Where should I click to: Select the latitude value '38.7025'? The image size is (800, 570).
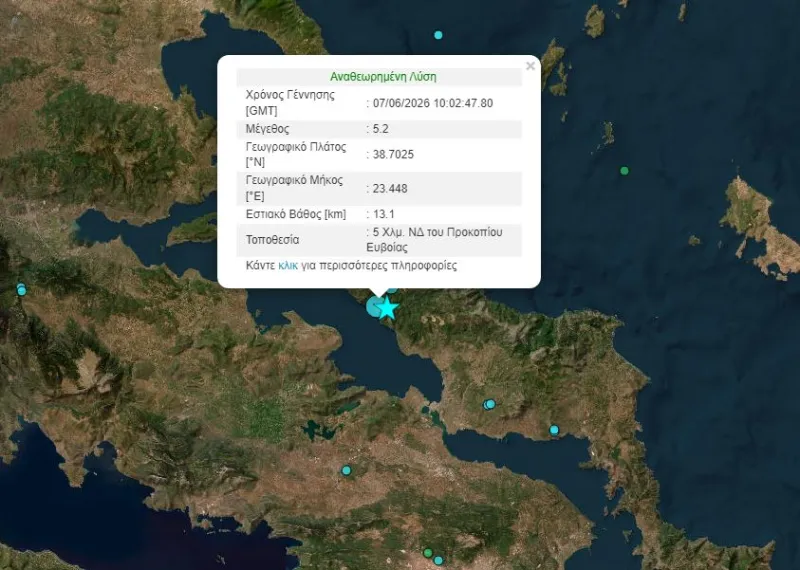393,155
